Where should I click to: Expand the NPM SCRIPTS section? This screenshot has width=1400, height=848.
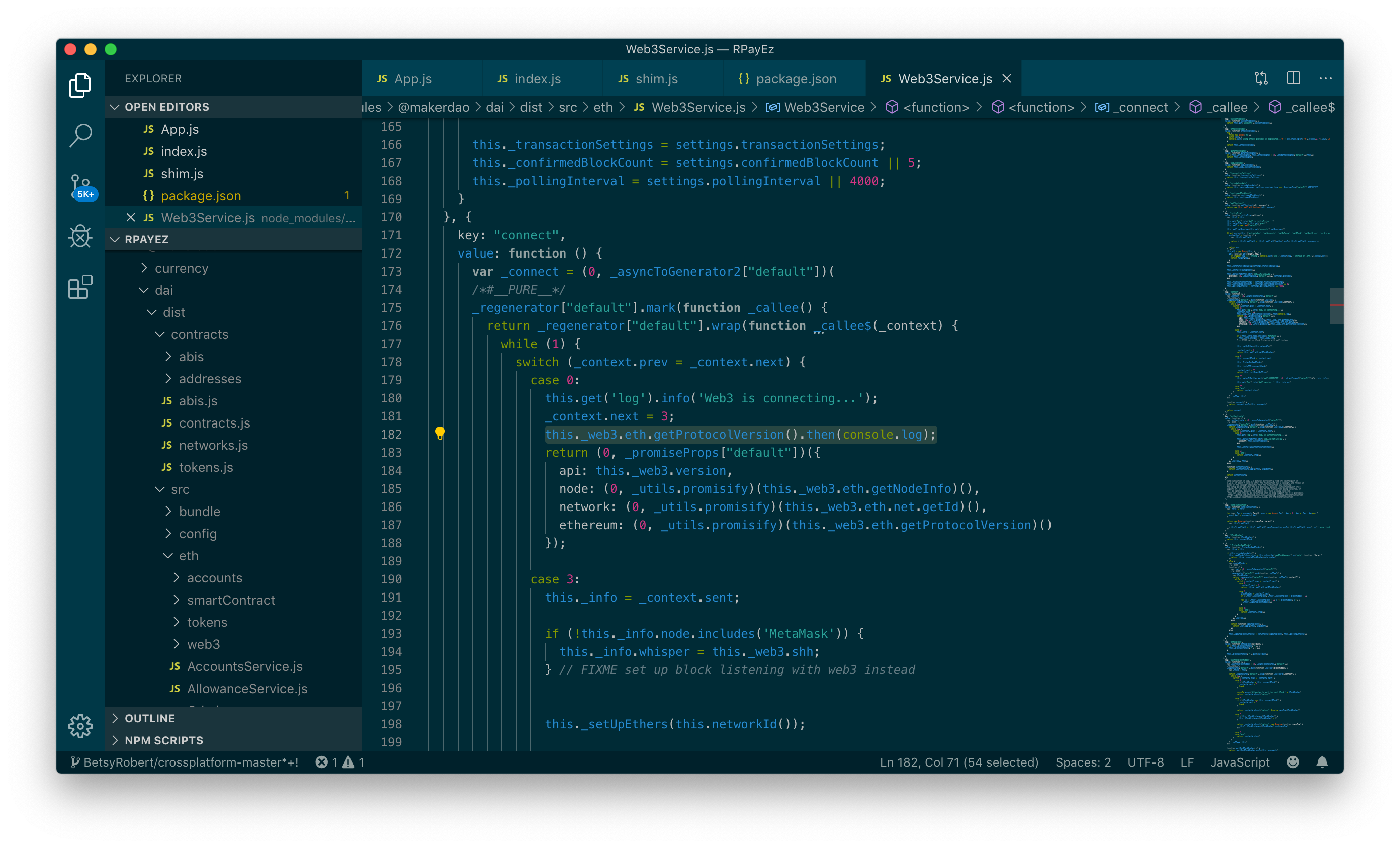tap(233, 740)
